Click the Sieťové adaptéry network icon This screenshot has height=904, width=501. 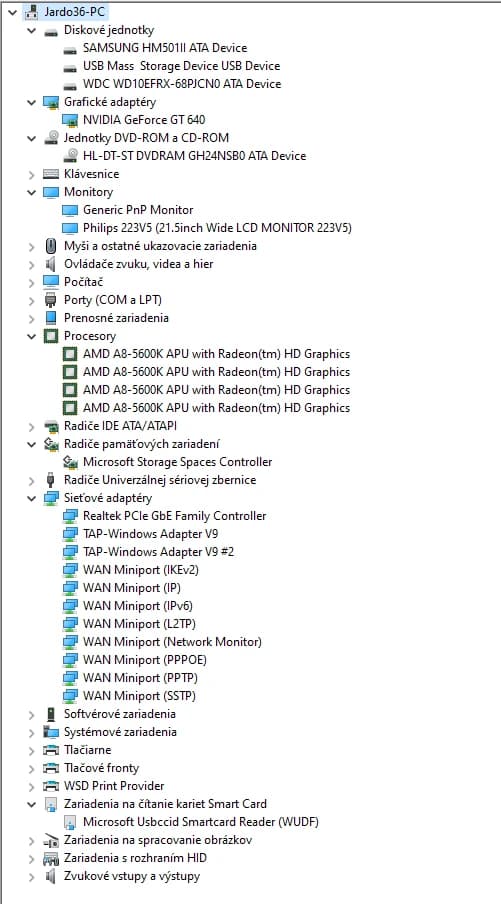point(51,498)
